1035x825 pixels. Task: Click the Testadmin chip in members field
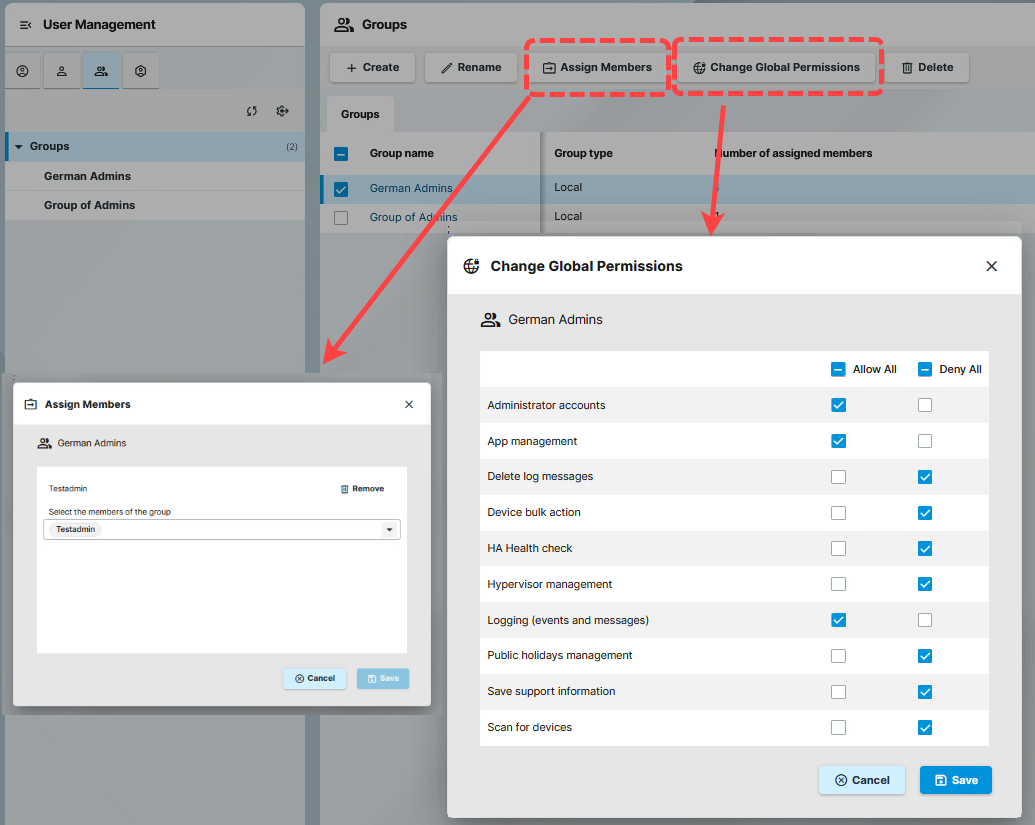click(x=76, y=529)
